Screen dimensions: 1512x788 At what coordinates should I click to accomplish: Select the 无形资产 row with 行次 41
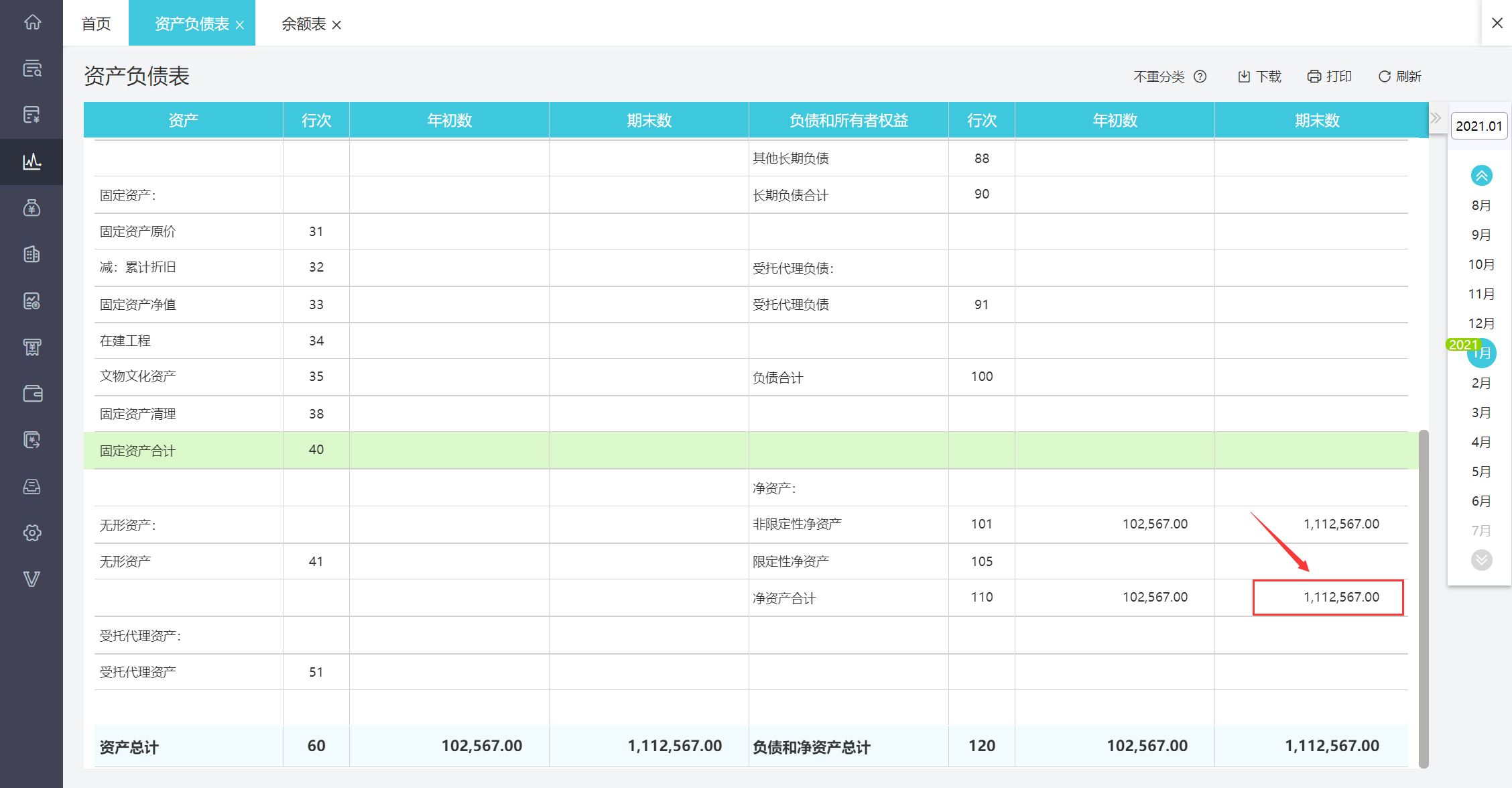pos(125,561)
